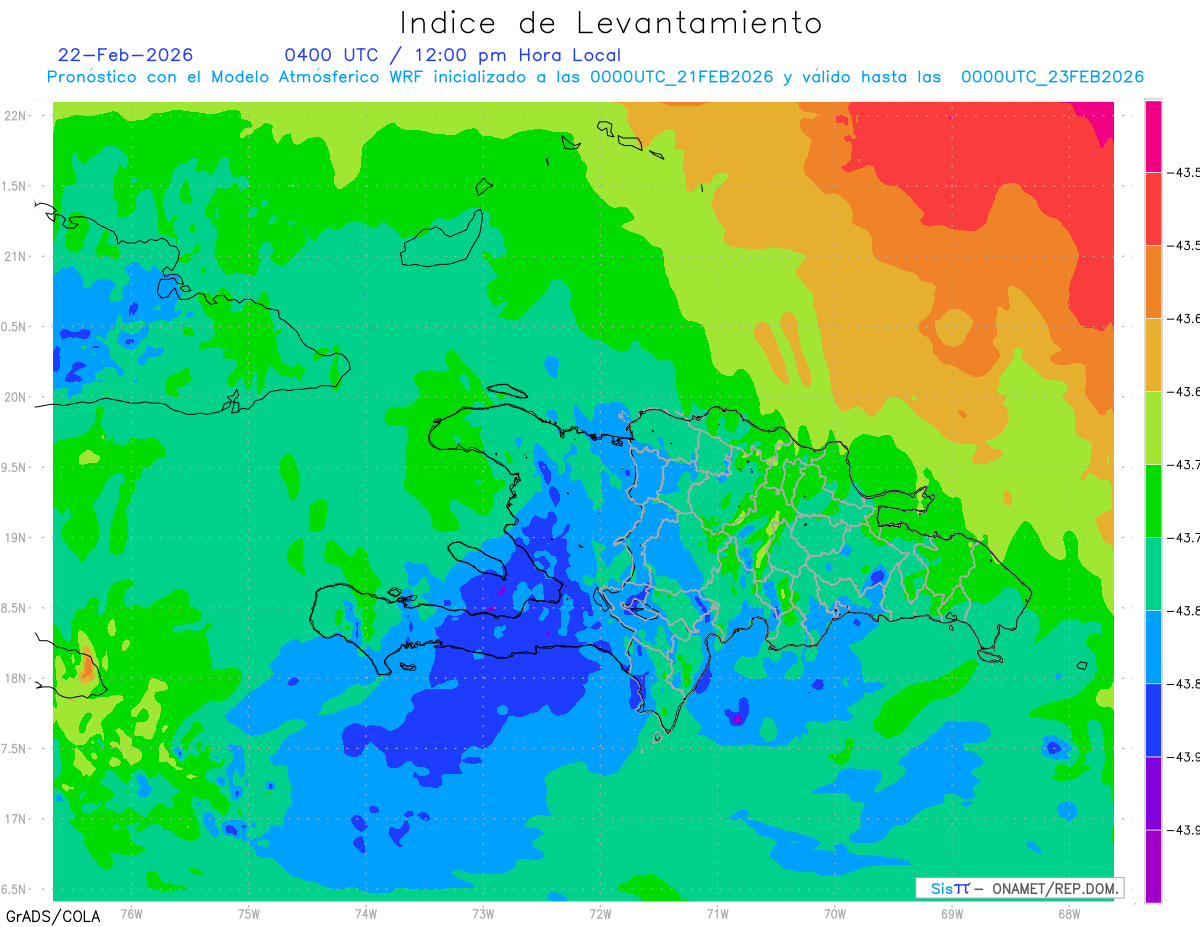Click the '74W' longitude label

pos(366,913)
